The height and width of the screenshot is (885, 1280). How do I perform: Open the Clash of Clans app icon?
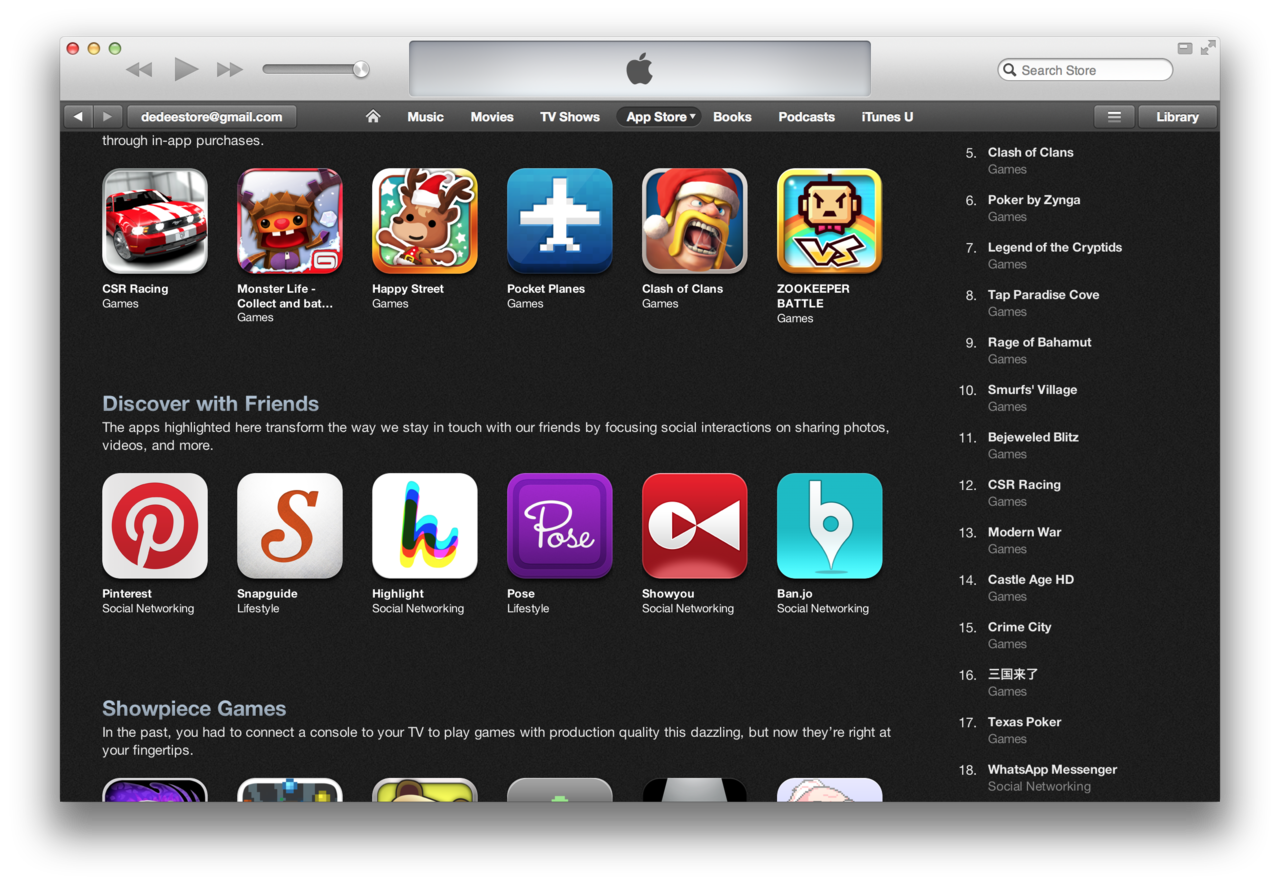(x=695, y=220)
